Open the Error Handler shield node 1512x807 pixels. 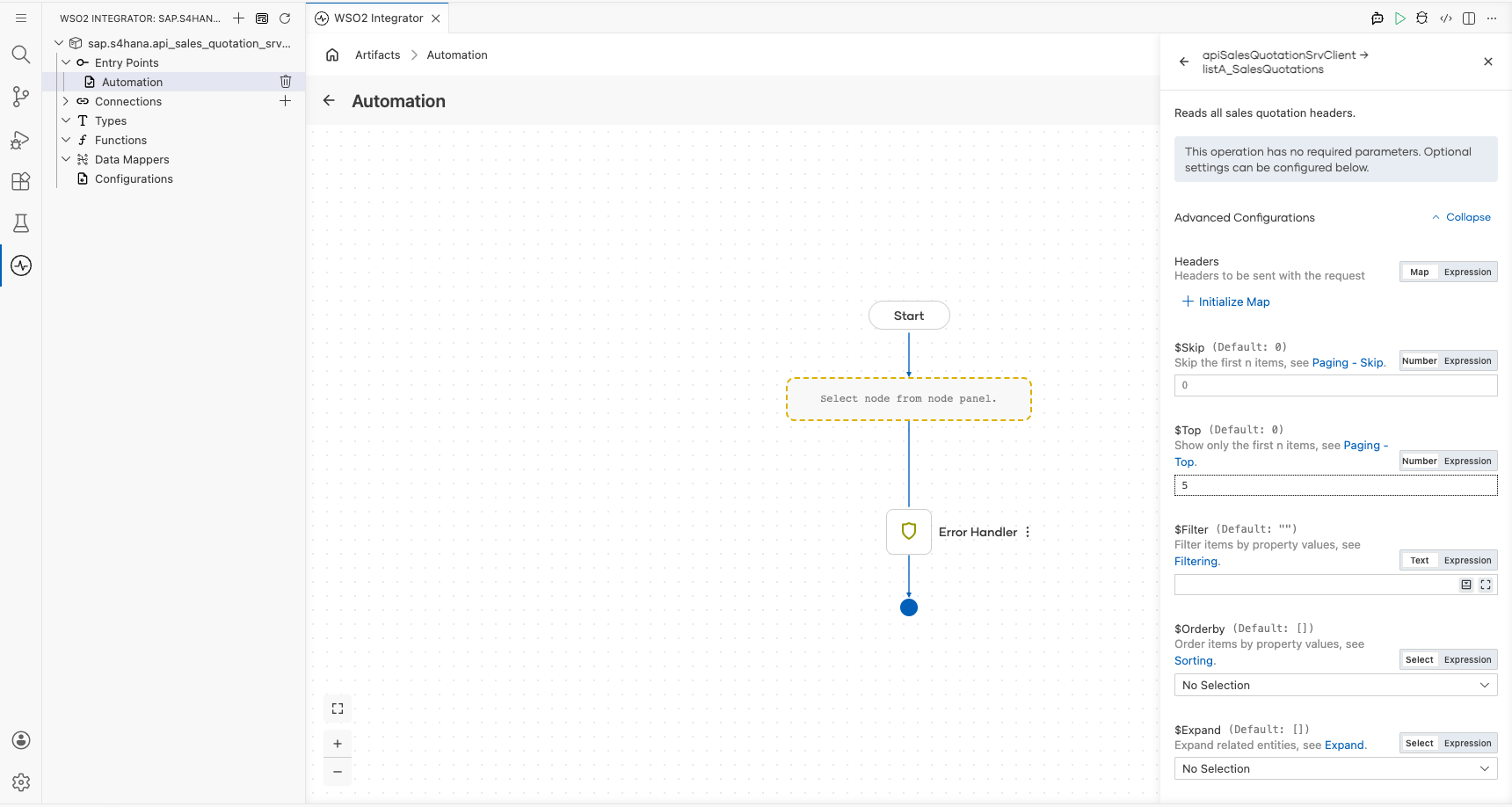(909, 532)
